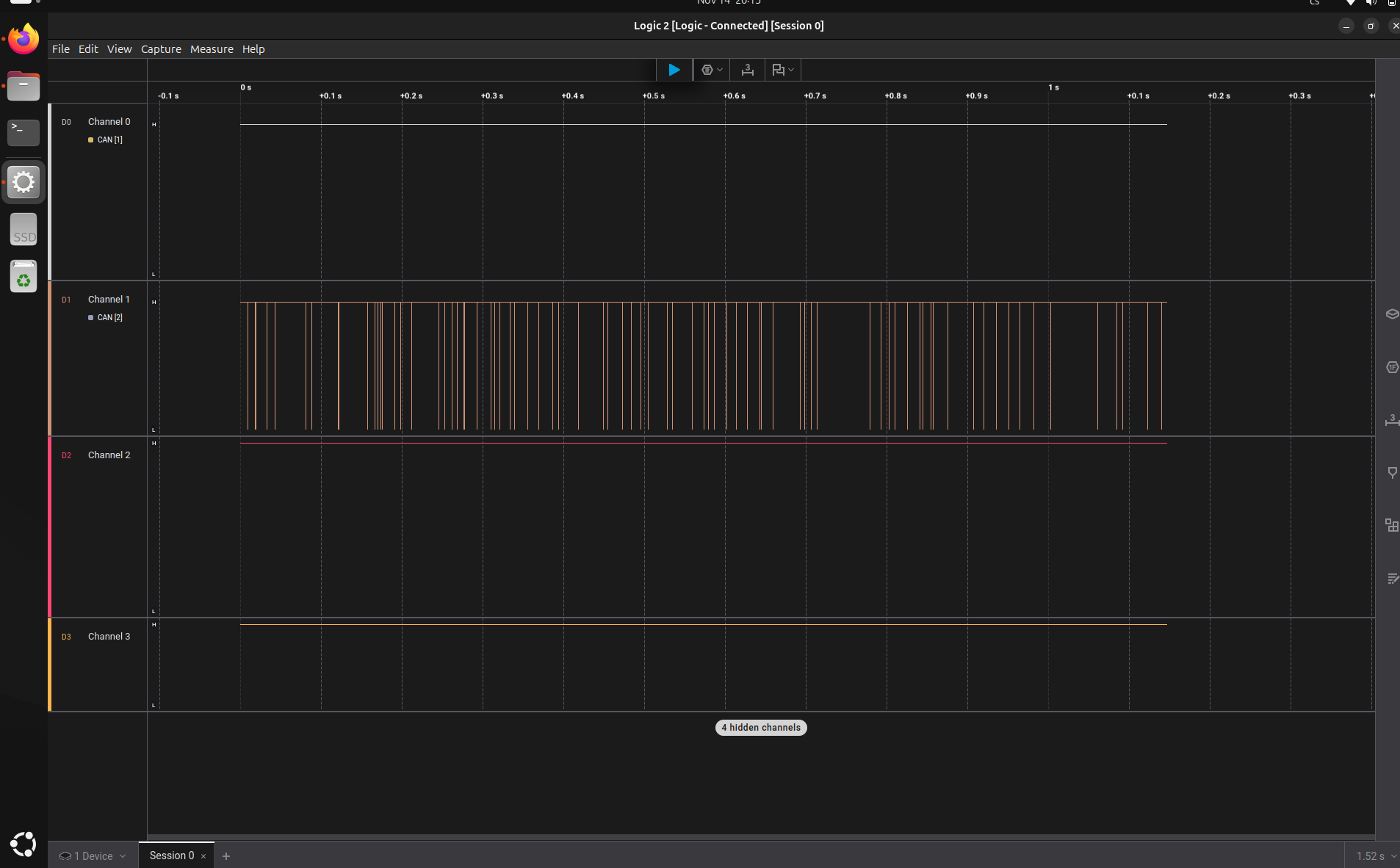This screenshot has width=1400, height=868.
Task: Click the measurement ruler icon in top toolbar
Action: 747,70
